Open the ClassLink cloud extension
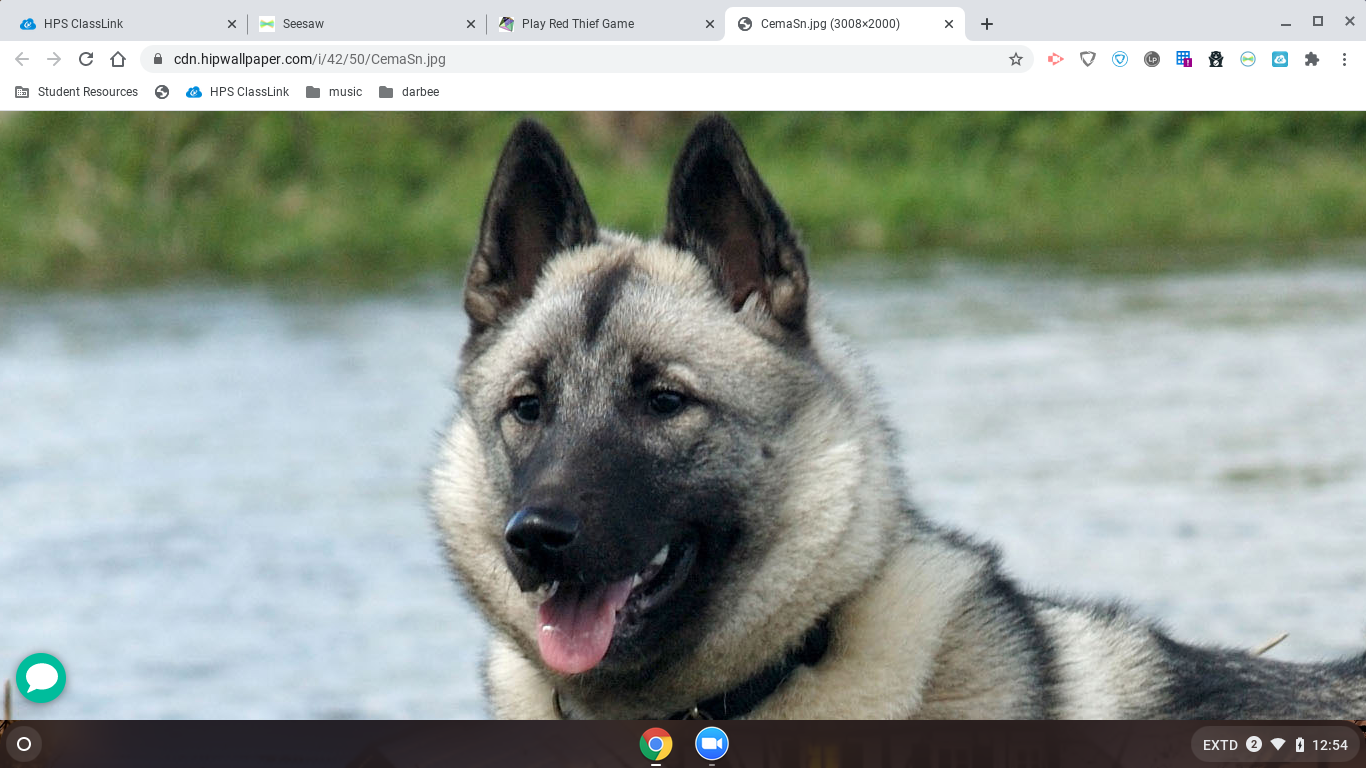Screen dimensions: 1366x768 [1280, 59]
